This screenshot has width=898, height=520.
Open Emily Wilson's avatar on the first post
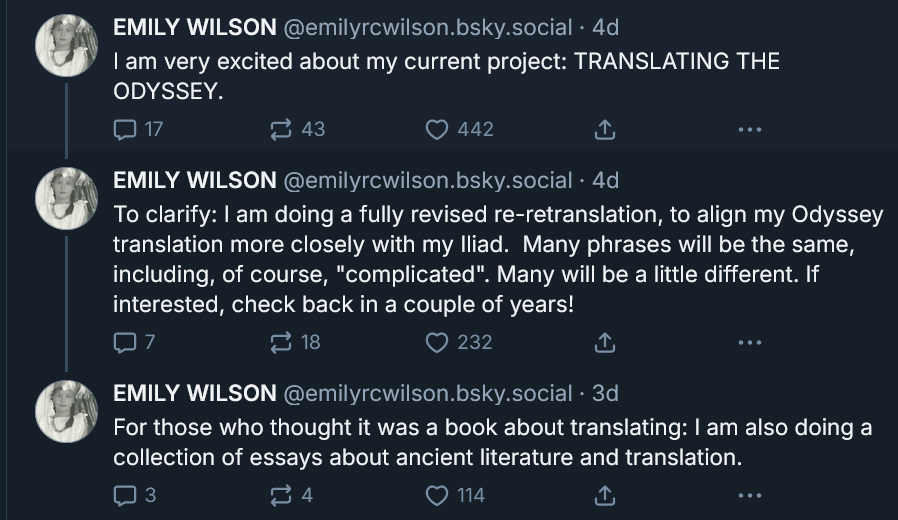coord(66,47)
